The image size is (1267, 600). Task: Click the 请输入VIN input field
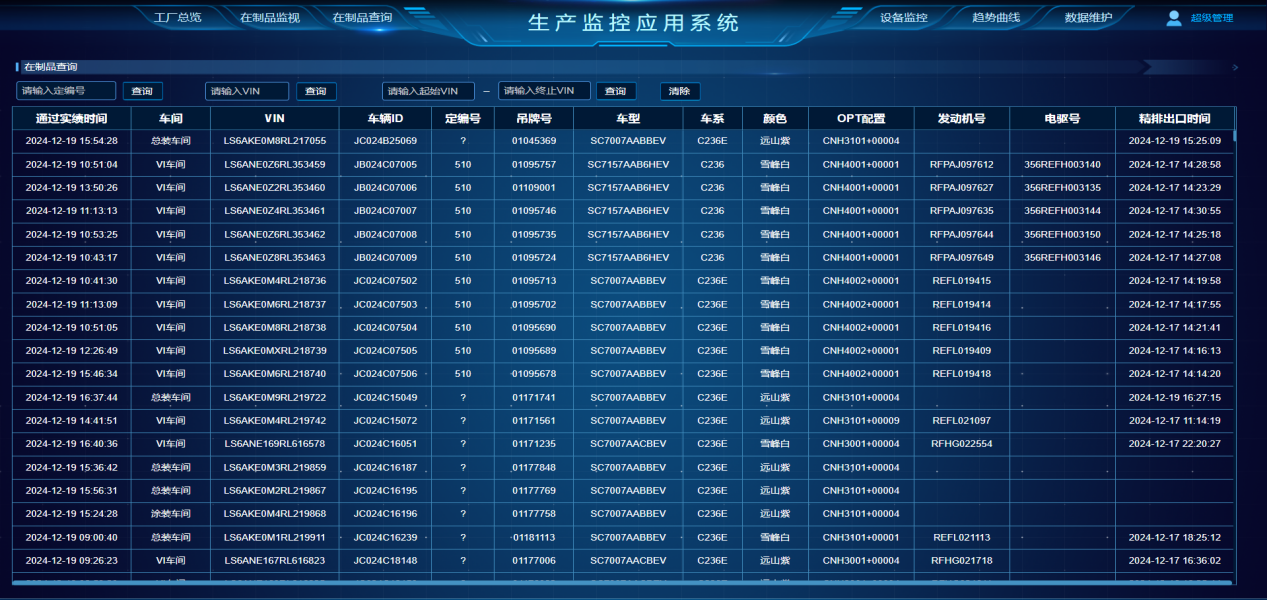point(247,91)
